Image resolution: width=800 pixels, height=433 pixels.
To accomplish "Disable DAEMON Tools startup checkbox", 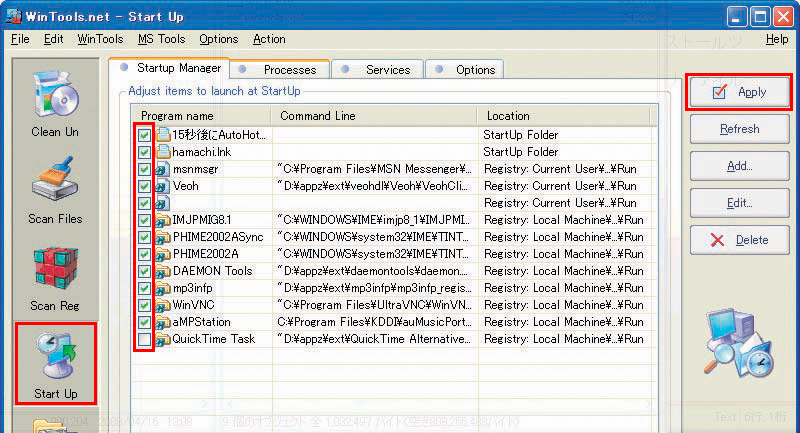I will point(144,271).
